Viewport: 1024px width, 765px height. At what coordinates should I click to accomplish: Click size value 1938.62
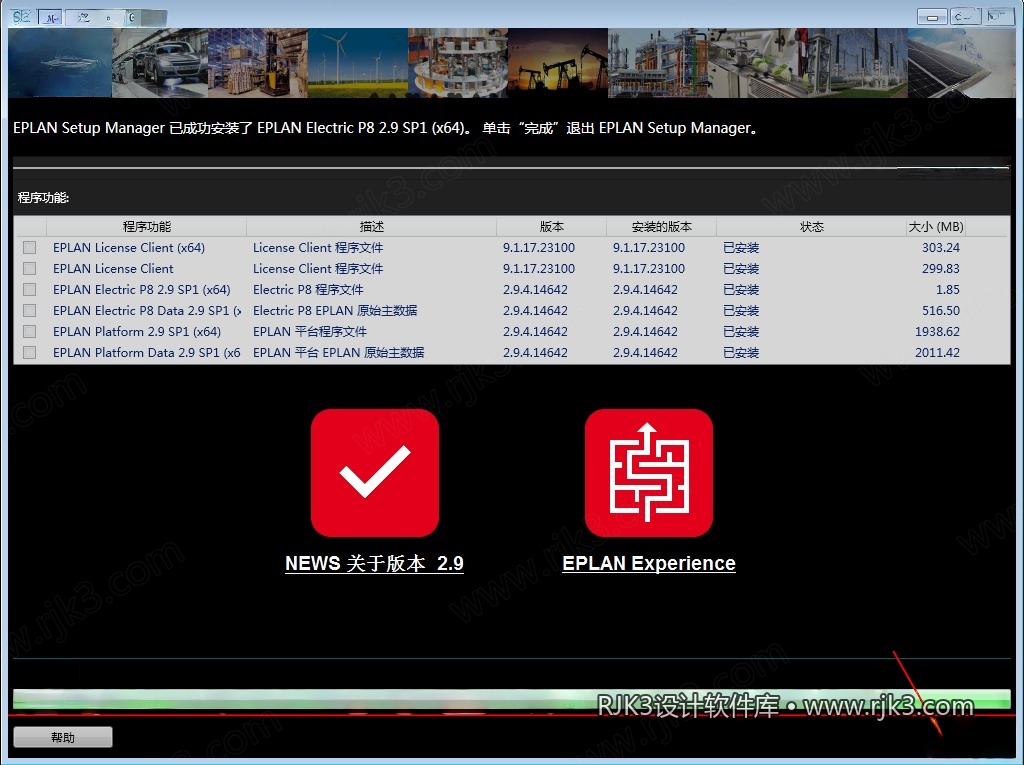point(937,331)
